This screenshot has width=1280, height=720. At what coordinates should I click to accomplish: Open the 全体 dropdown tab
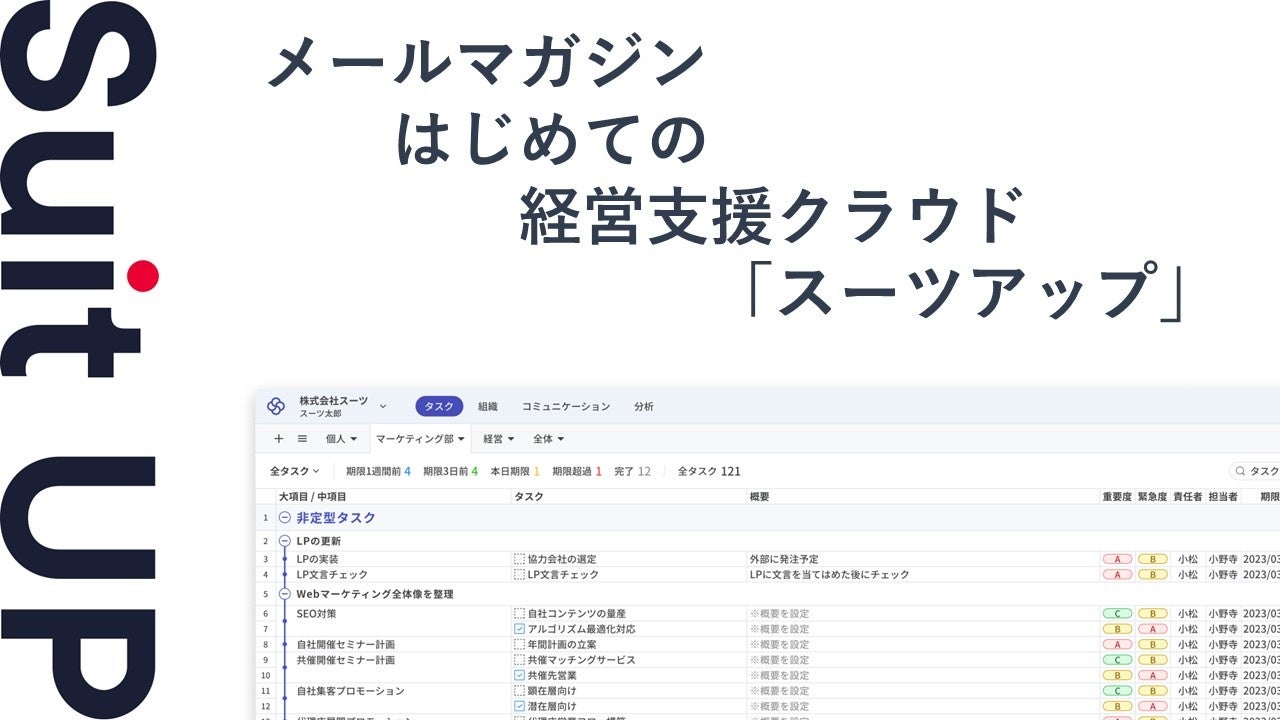pyautogui.click(x=548, y=439)
